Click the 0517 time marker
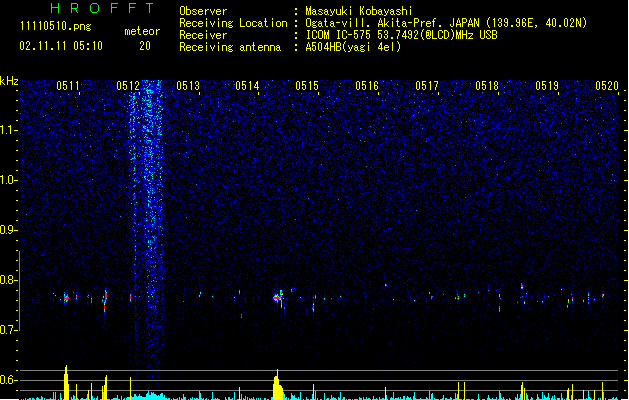 427,86
